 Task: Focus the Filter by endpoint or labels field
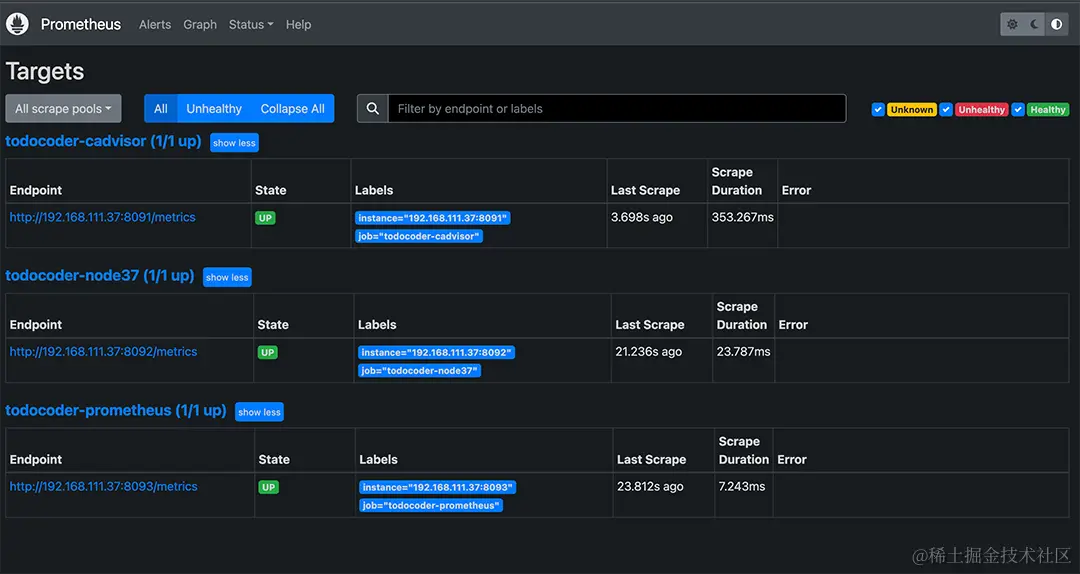click(617, 108)
